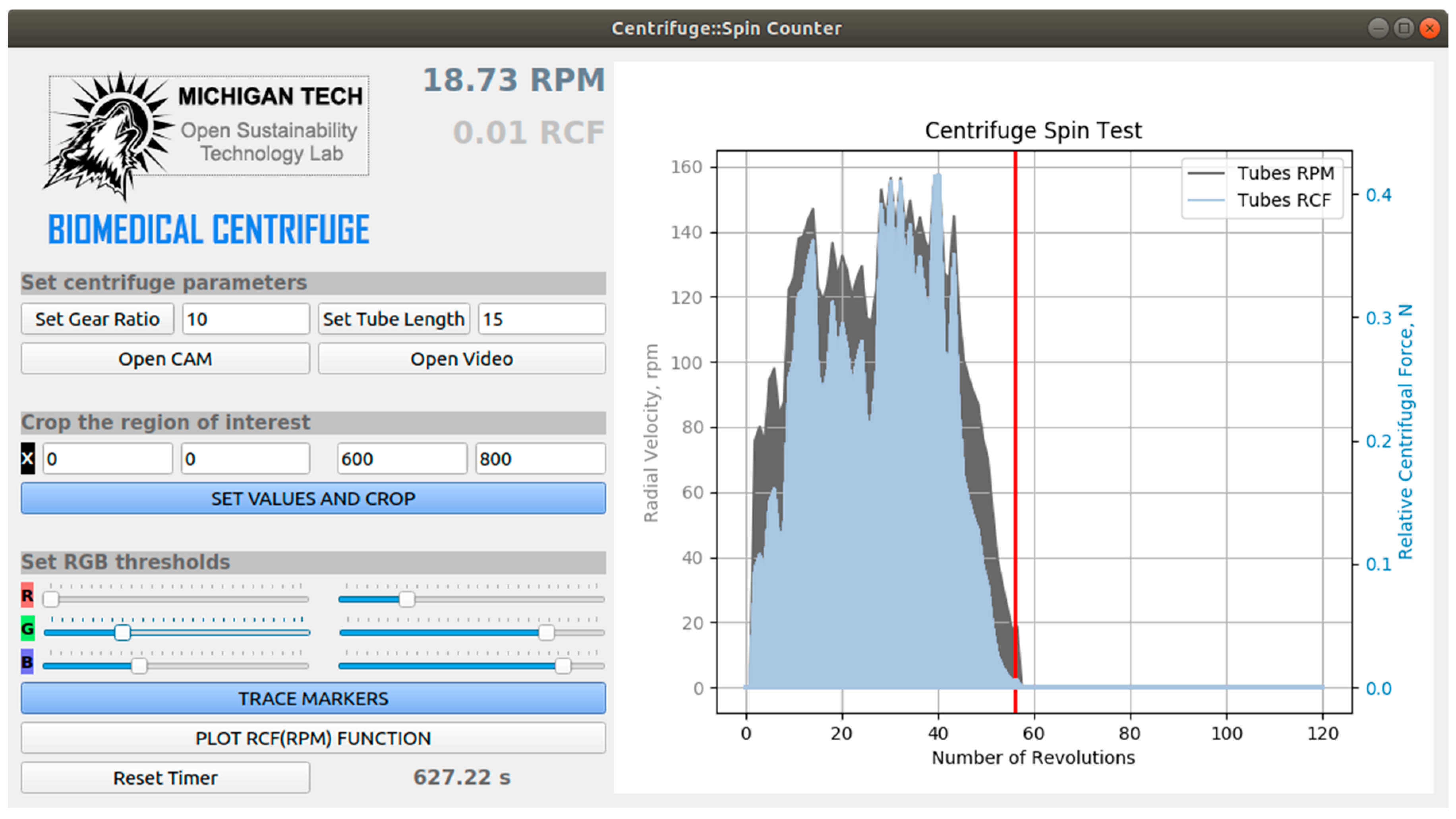Click PLOT RCF(RPM) FUNCTION button

pyautogui.click(x=313, y=738)
